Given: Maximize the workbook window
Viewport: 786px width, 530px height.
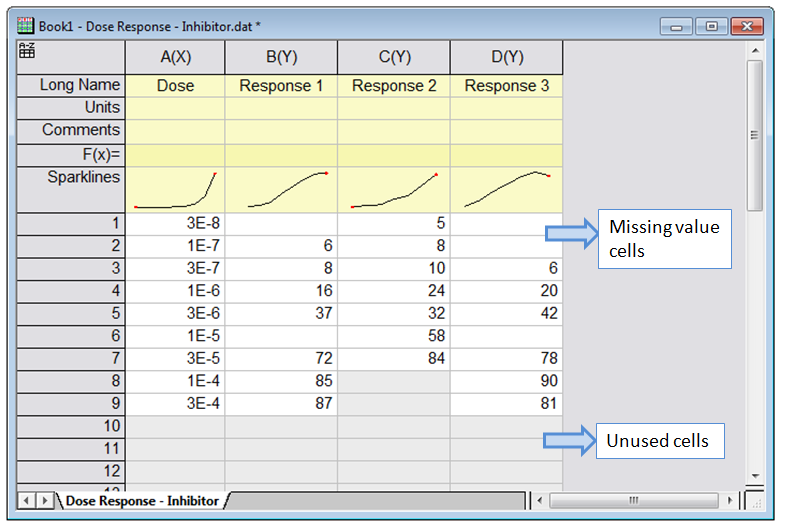Looking at the screenshot, I should coord(711,26).
